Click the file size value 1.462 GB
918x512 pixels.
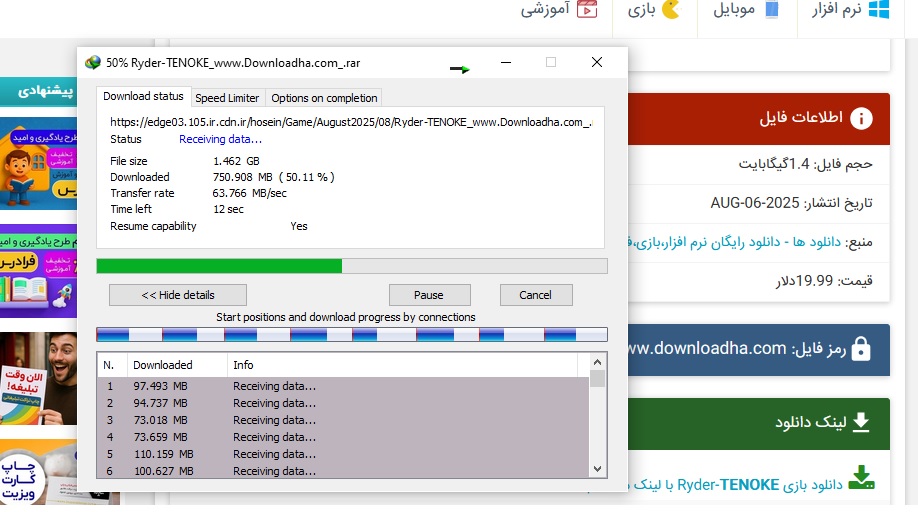click(236, 161)
